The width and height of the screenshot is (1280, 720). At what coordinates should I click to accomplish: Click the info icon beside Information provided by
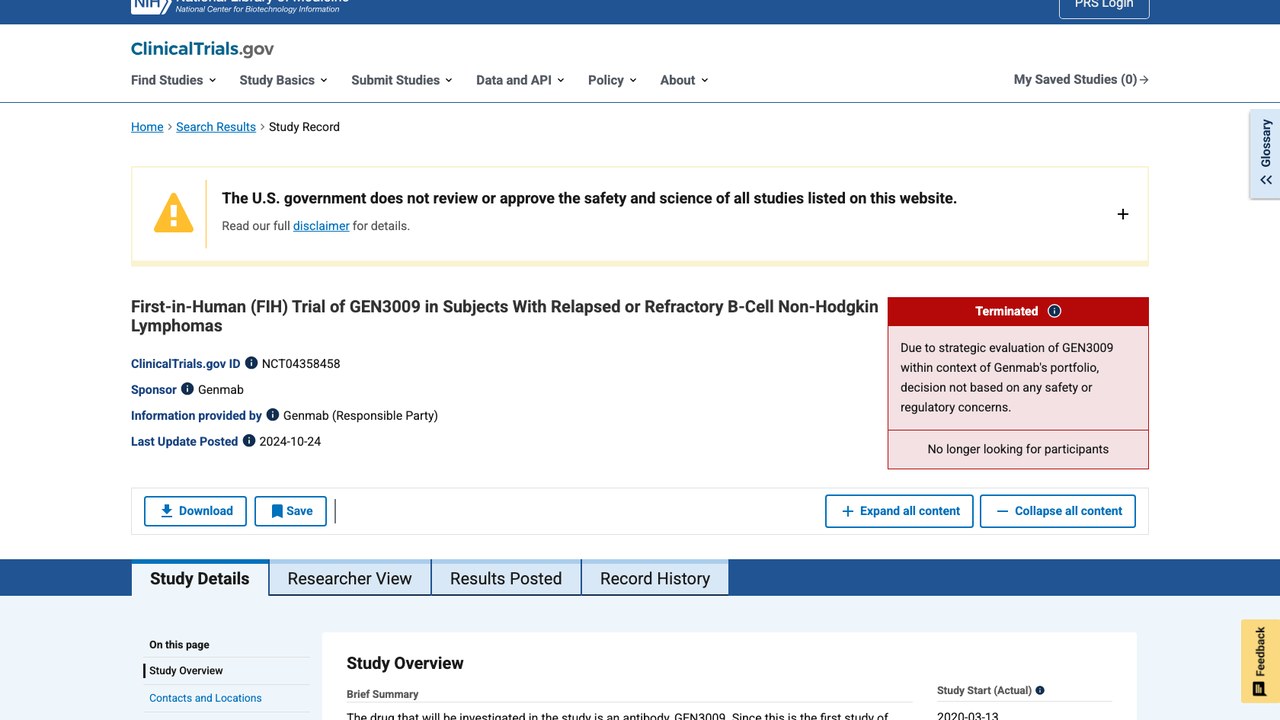[272, 415]
